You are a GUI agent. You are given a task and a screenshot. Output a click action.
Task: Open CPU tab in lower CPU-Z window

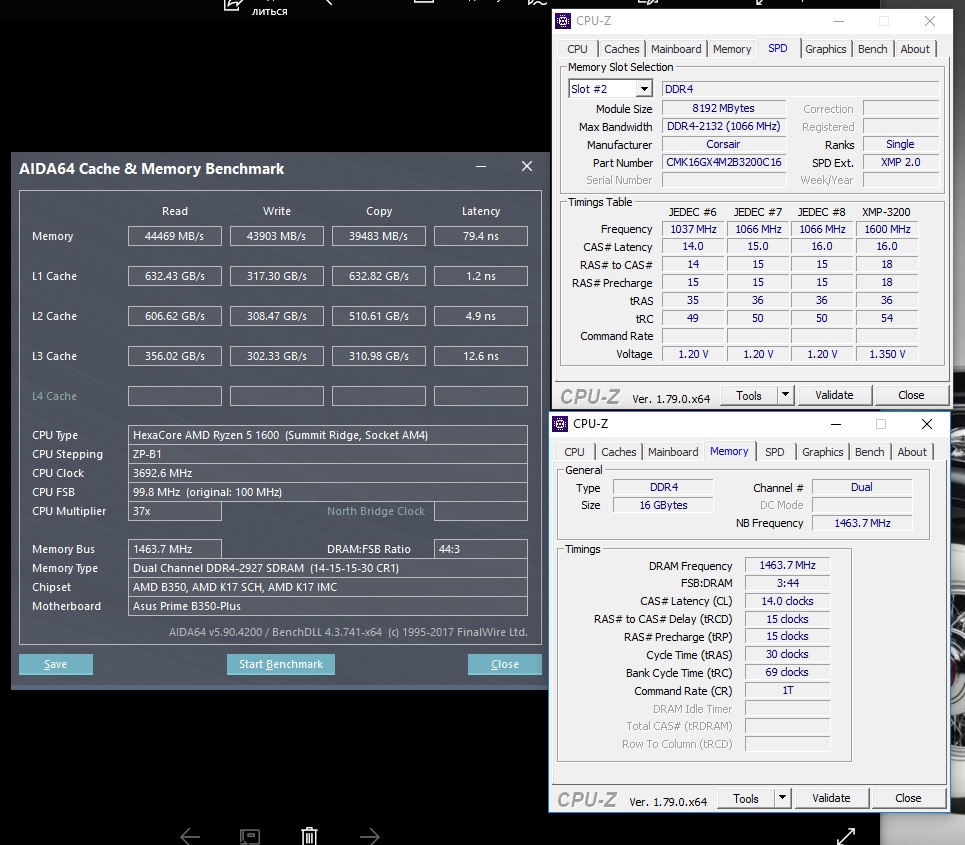574,452
